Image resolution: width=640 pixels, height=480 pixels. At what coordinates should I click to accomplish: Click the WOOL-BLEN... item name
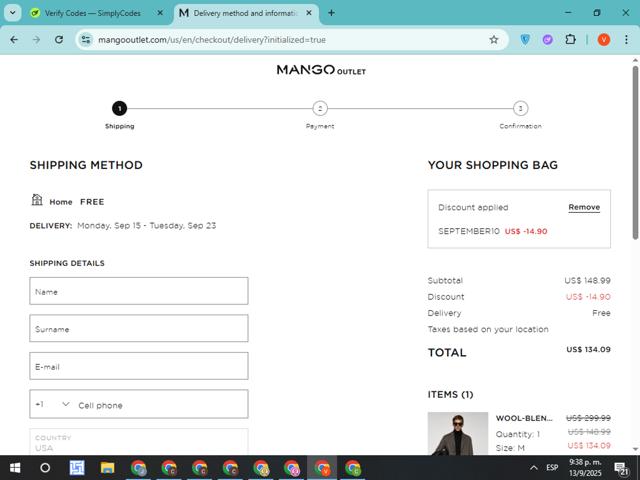[524, 418]
